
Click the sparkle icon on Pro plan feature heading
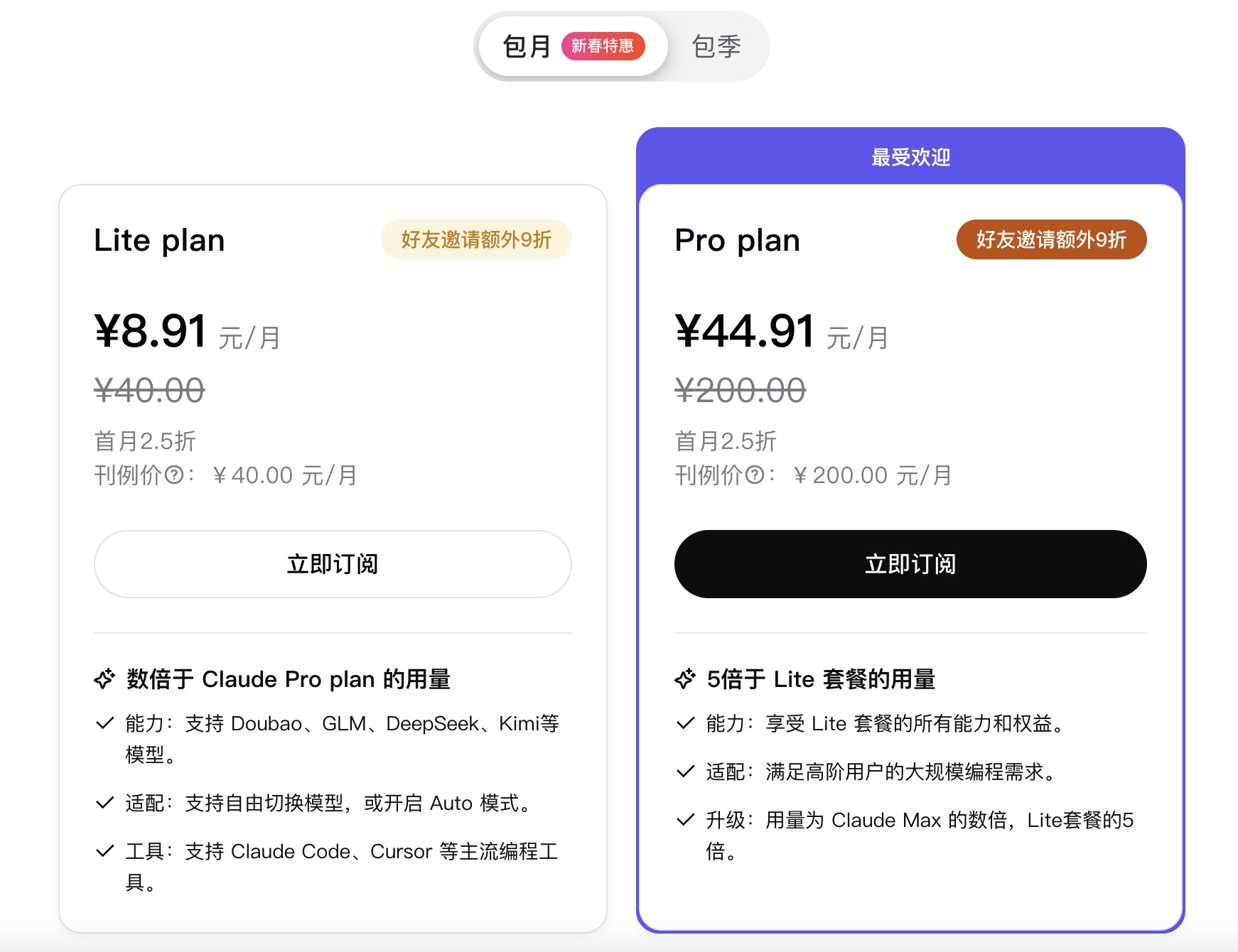[x=684, y=678]
